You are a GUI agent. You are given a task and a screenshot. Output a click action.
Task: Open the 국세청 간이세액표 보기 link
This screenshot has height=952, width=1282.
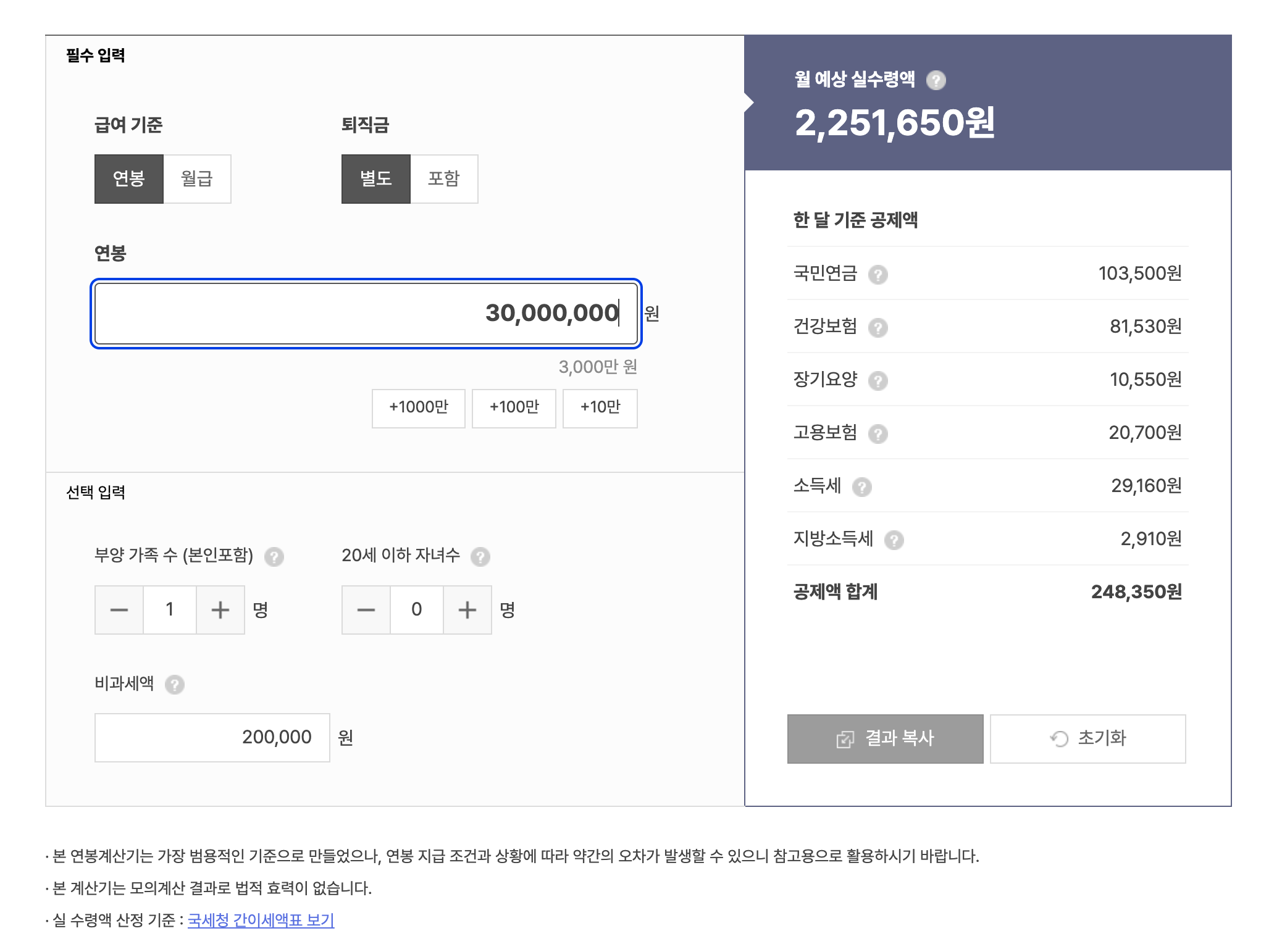pos(259,920)
